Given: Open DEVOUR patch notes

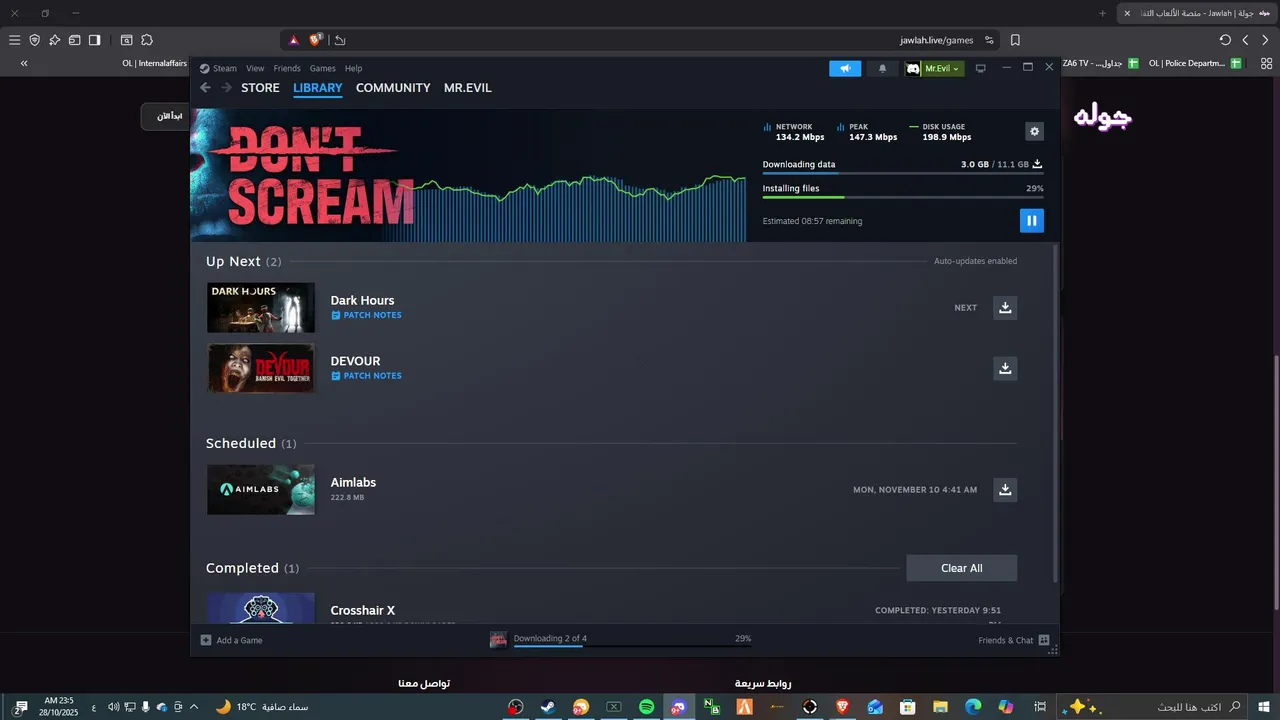Looking at the screenshot, I should [x=366, y=376].
